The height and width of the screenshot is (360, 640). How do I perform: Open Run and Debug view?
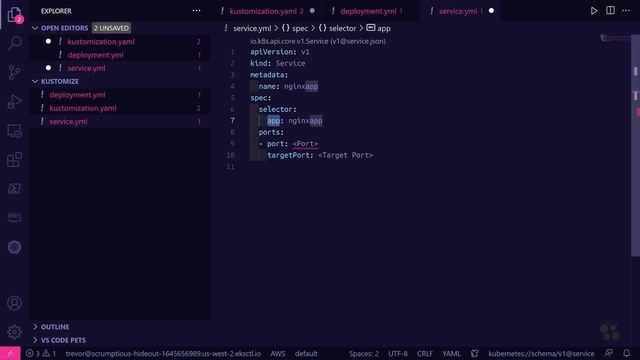tap(14, 102)
